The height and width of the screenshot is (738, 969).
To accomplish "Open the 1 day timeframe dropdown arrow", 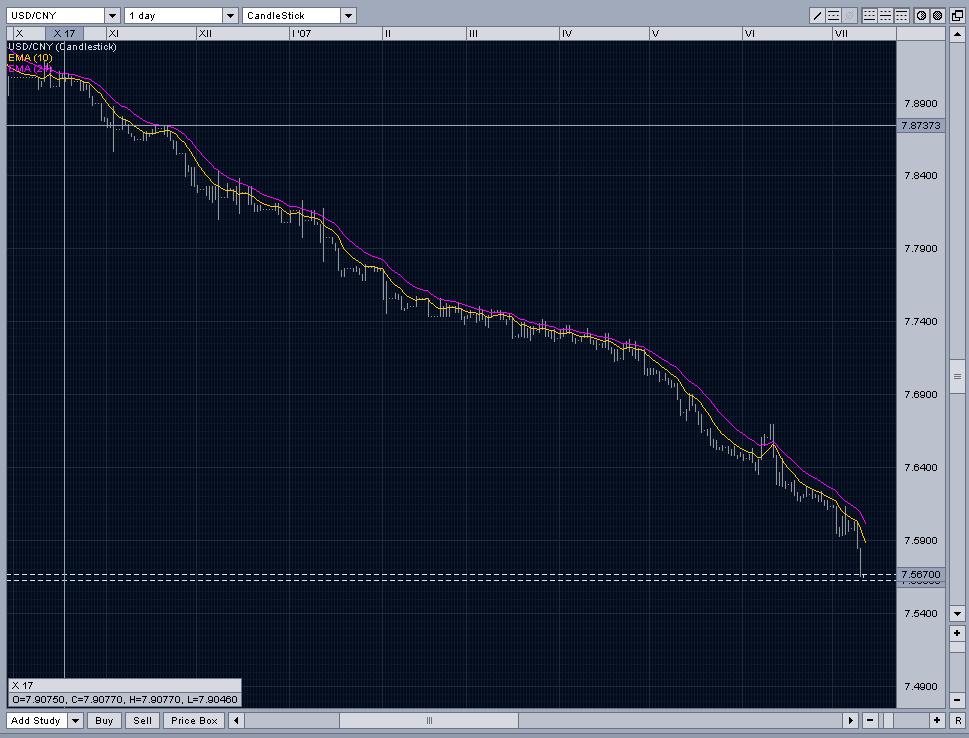I will tap(230, 15).
